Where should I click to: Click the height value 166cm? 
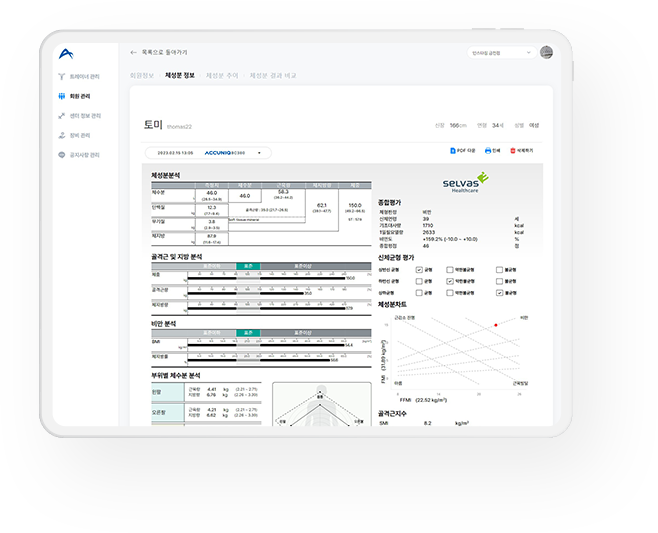click(x=458, y=125)
